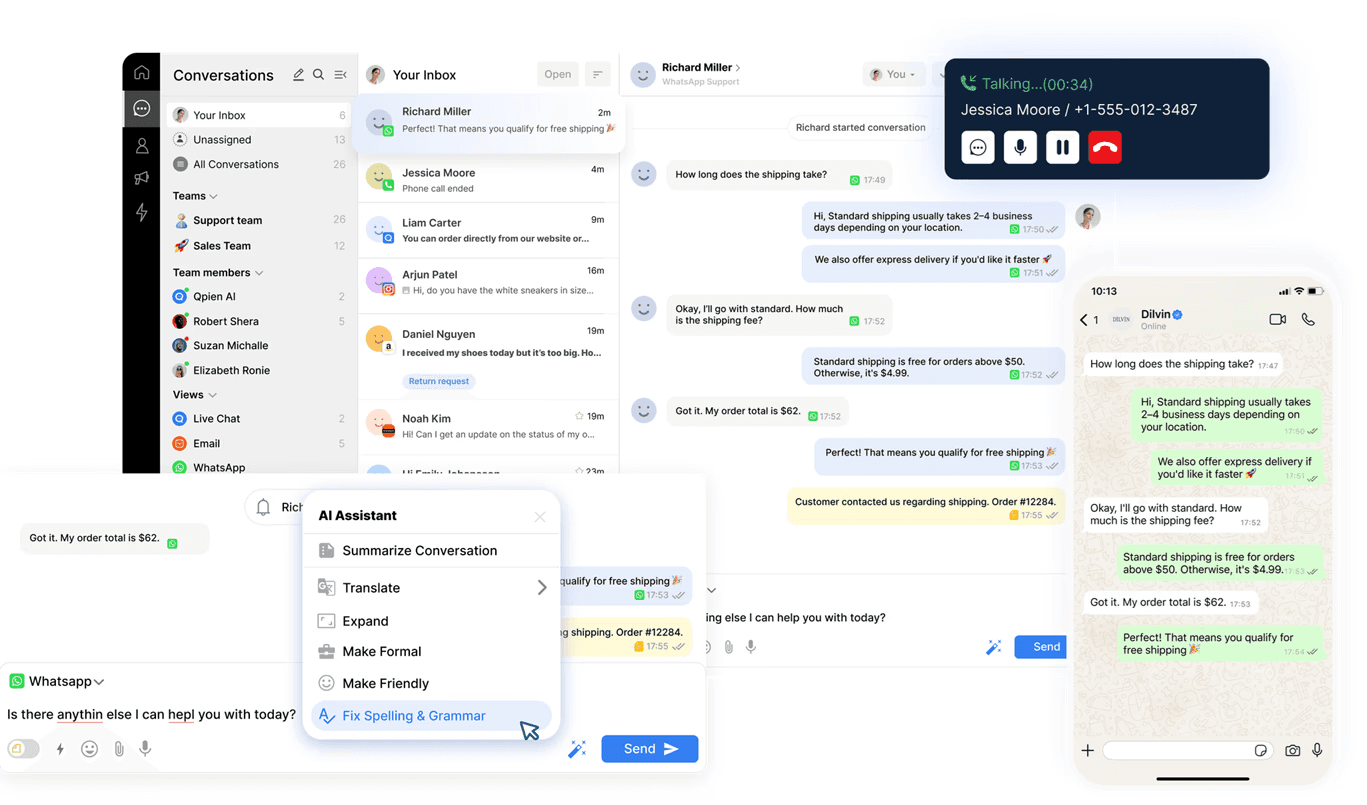Select the lightning automation icon in sidebar
This screenshot has width=1367, height=805.
click(141, 212)
